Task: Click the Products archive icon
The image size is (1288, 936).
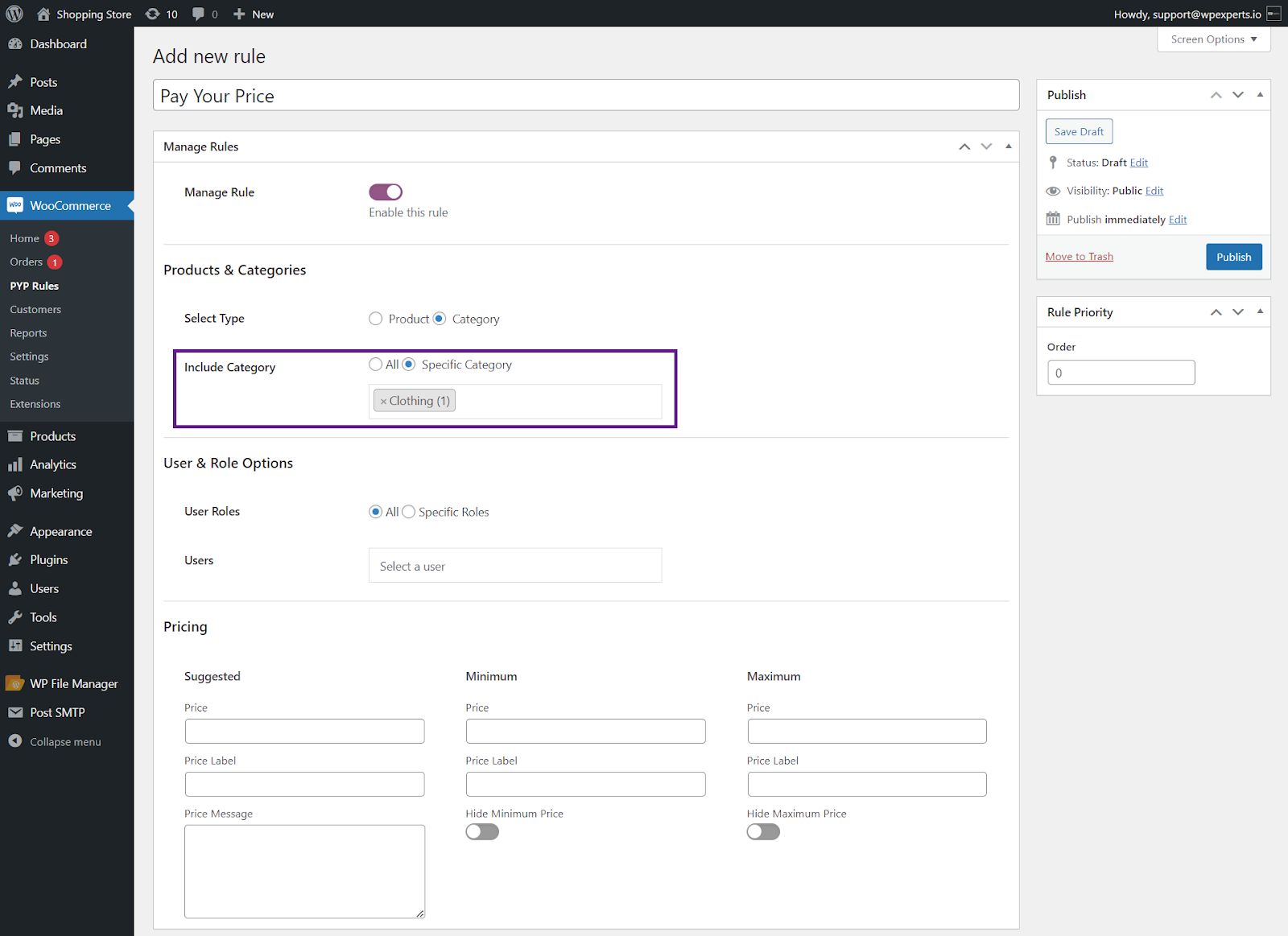Action: [15, 436]
